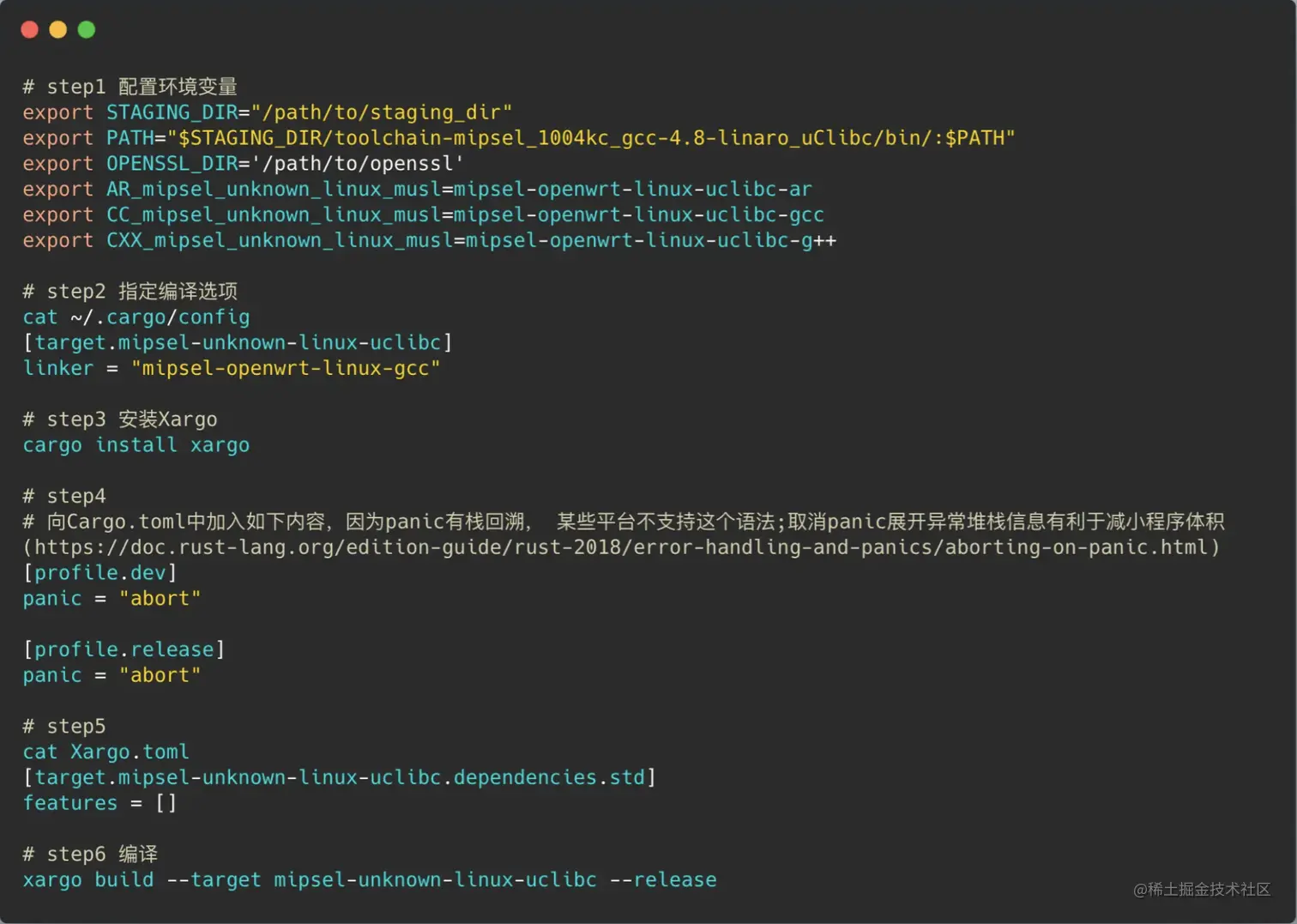Click the [profile.dev] section header
This screenshot has height=924, width=1297.
coord(100,573)
